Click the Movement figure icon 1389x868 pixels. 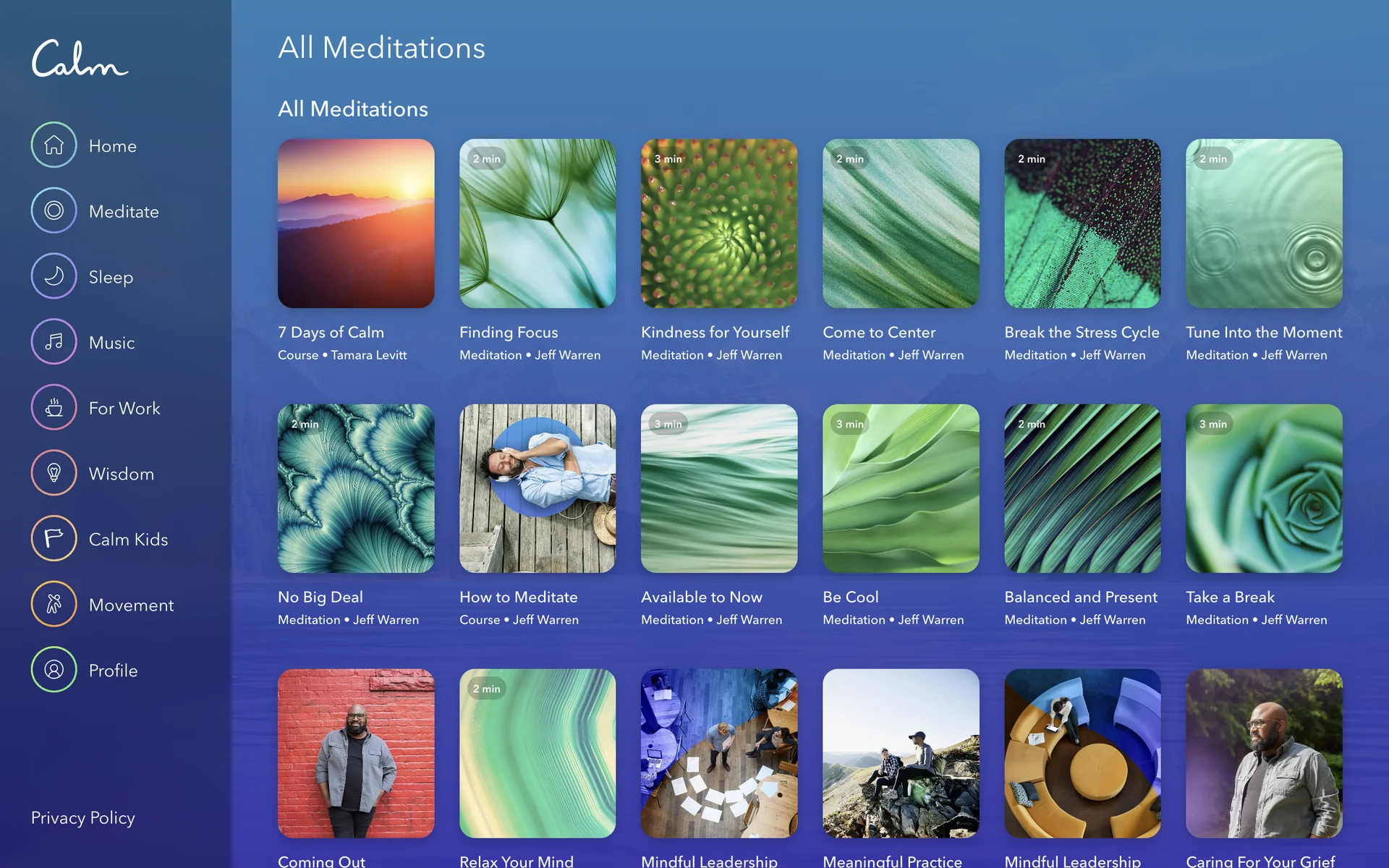[54, 604]
